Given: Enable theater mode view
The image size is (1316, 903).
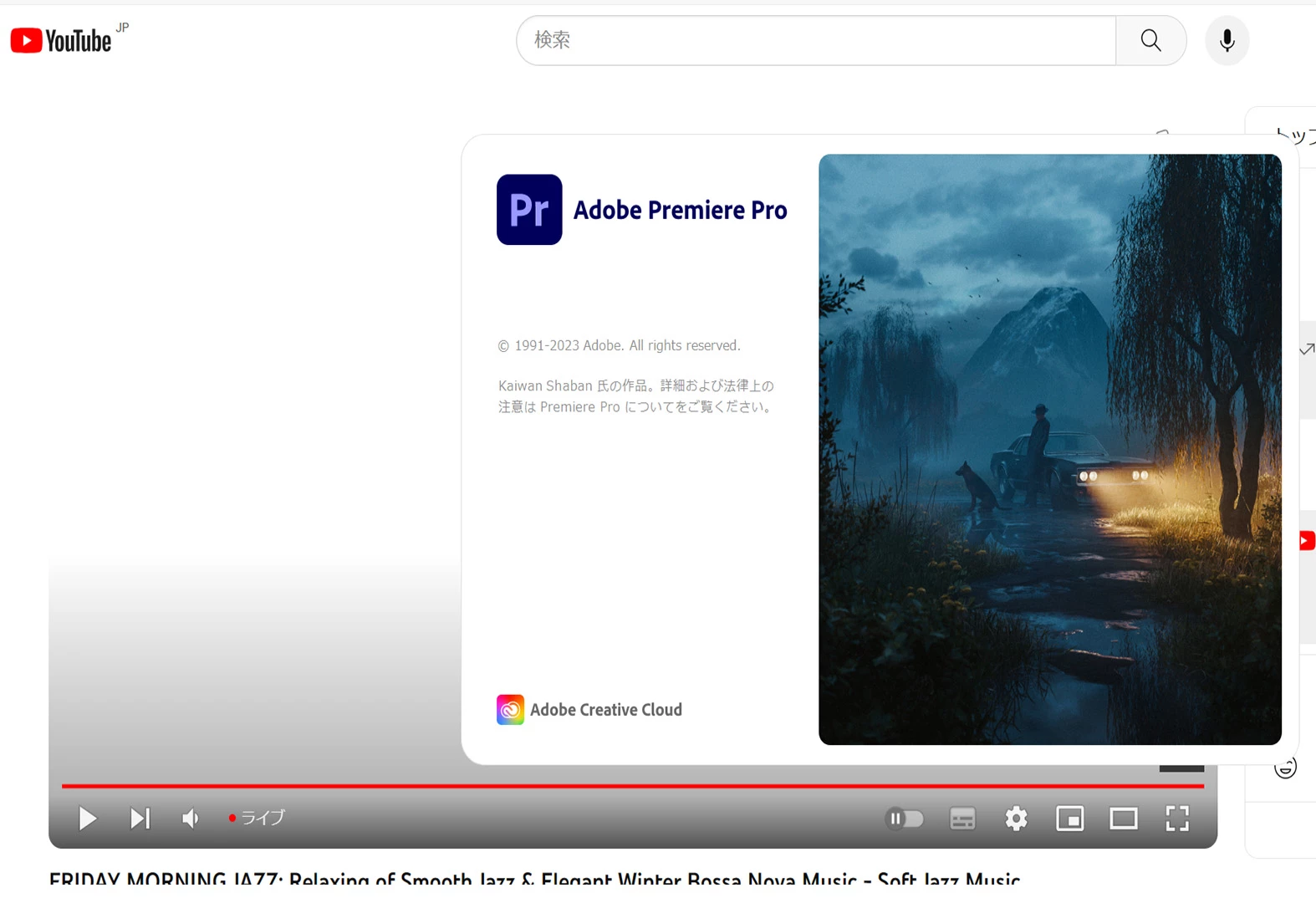Looking at the screenshot, I should [x=1123, y=819].
